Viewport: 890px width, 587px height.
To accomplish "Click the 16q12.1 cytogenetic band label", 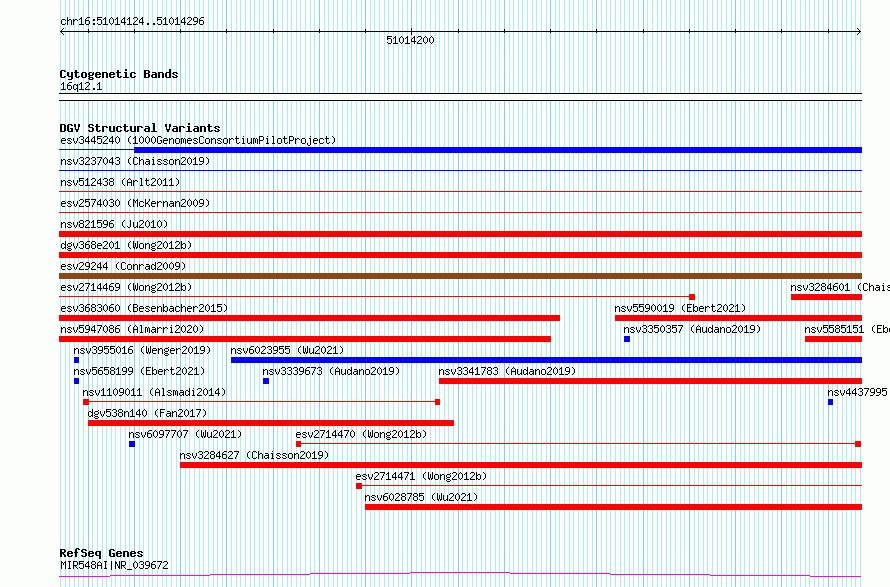I will pos(81,86).
